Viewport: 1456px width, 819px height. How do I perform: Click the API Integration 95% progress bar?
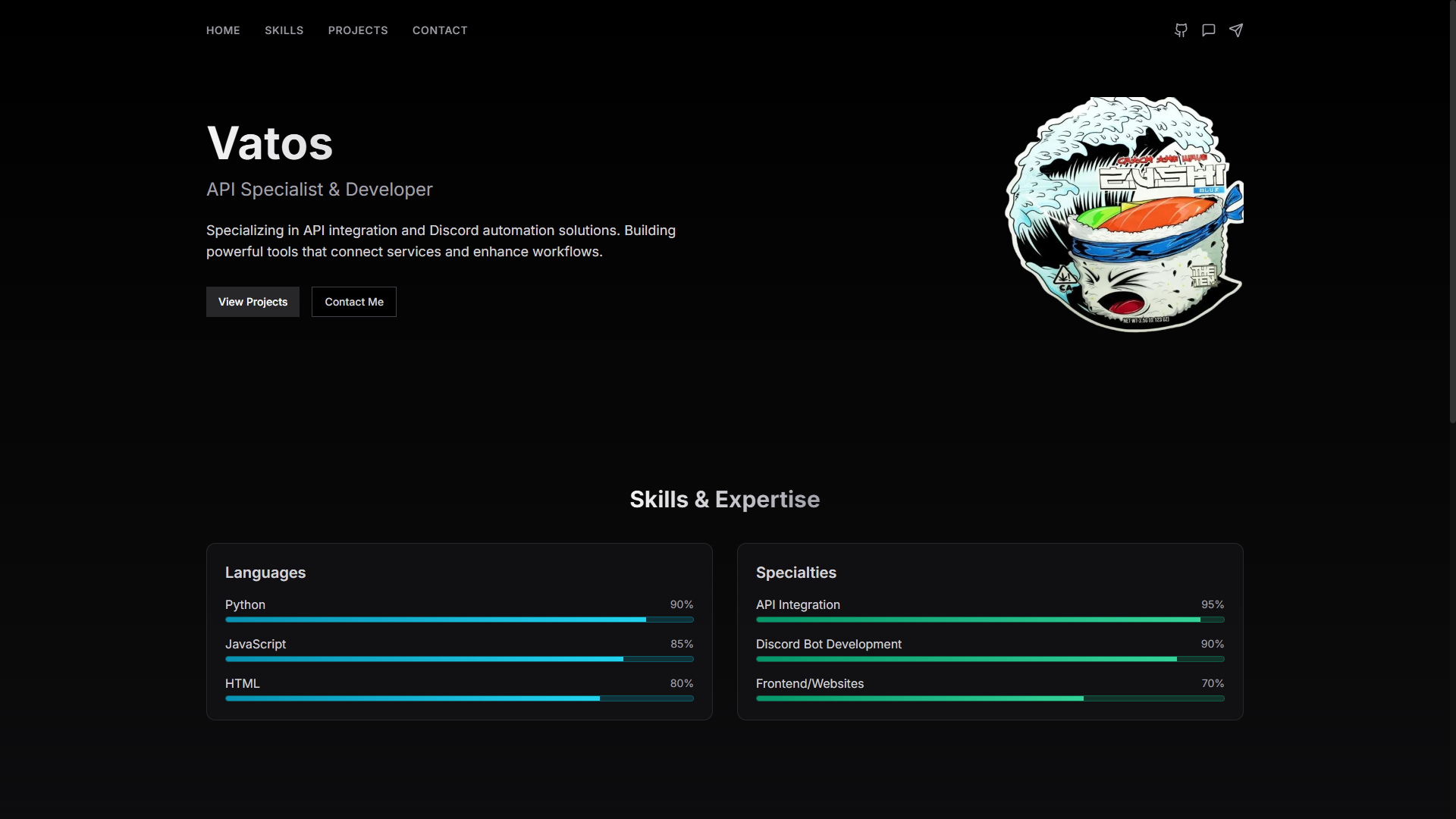pos(990,620)
